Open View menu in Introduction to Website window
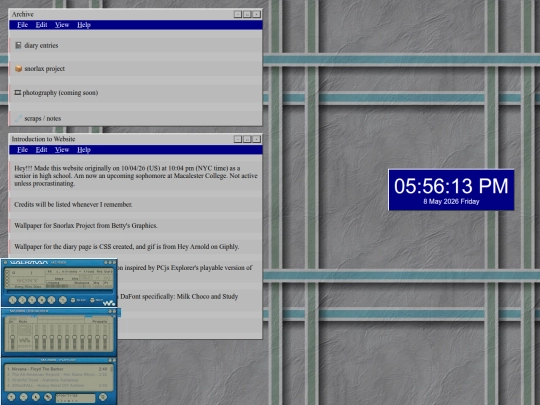 tap(62, 149)
